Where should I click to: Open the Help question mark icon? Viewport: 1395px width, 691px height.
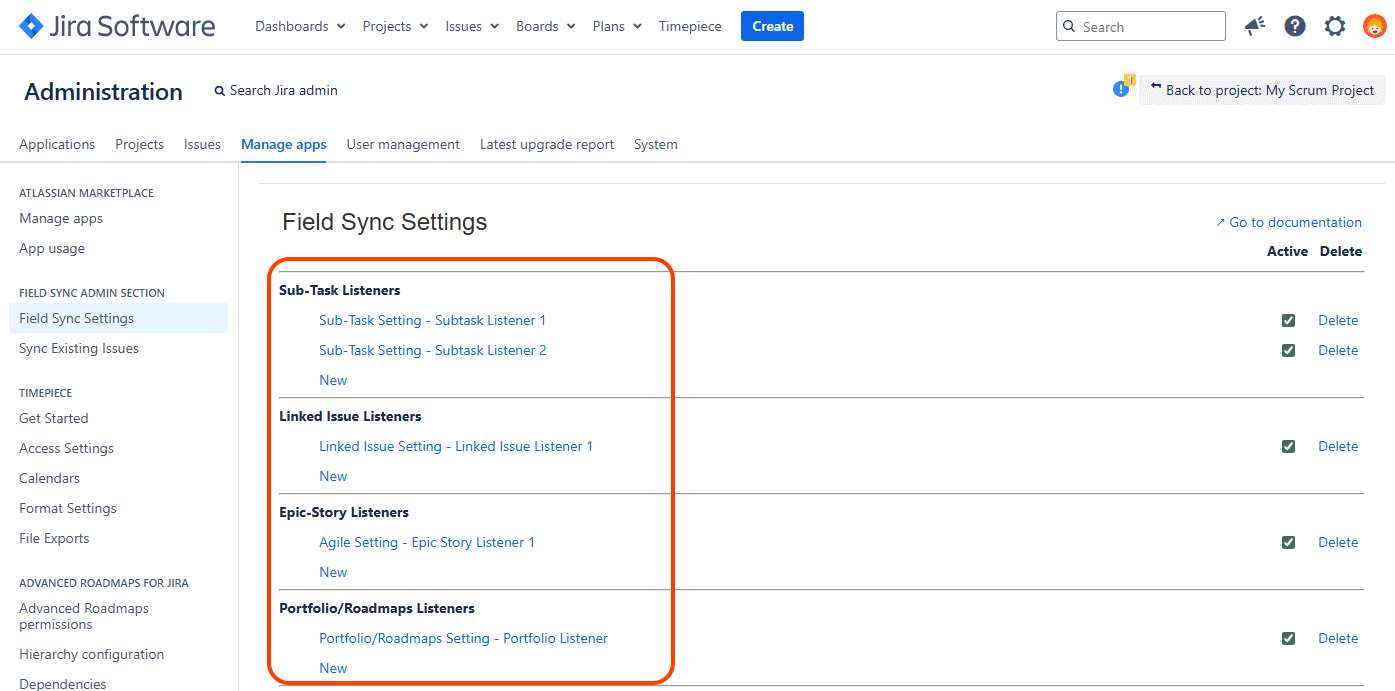click(x=1295, y=26)
